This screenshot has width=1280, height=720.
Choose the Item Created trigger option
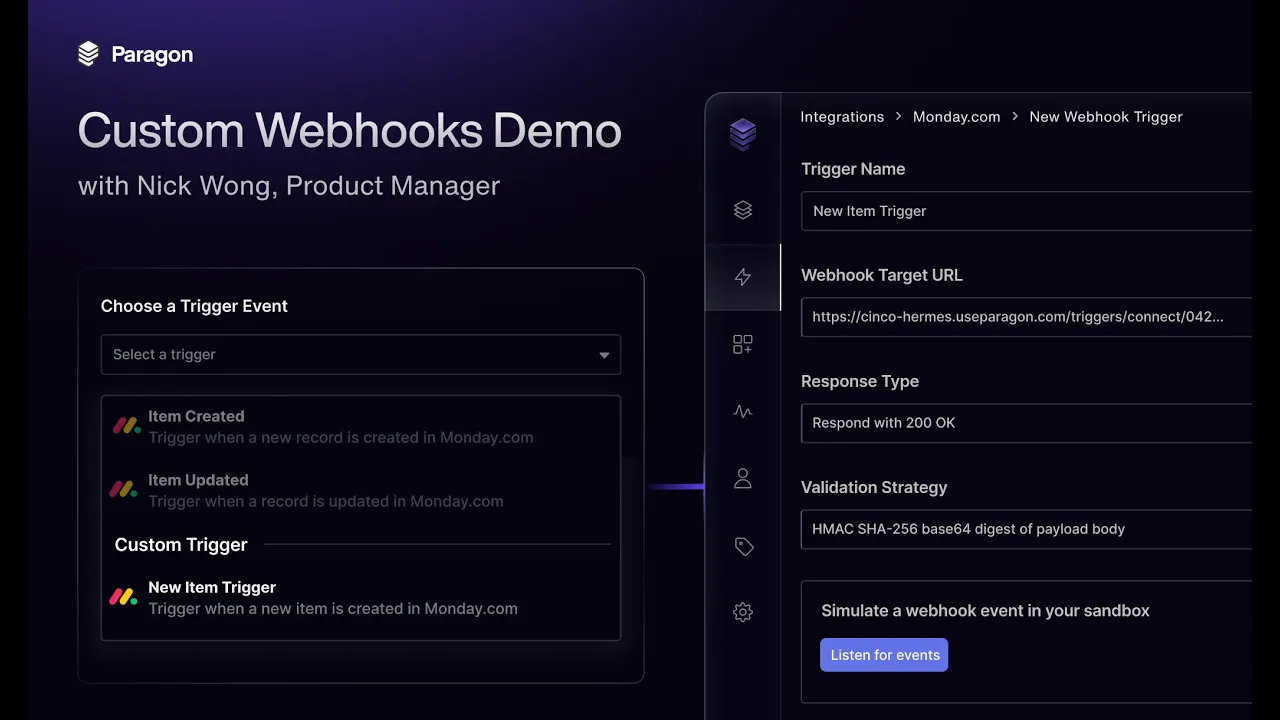coord(361,427)
